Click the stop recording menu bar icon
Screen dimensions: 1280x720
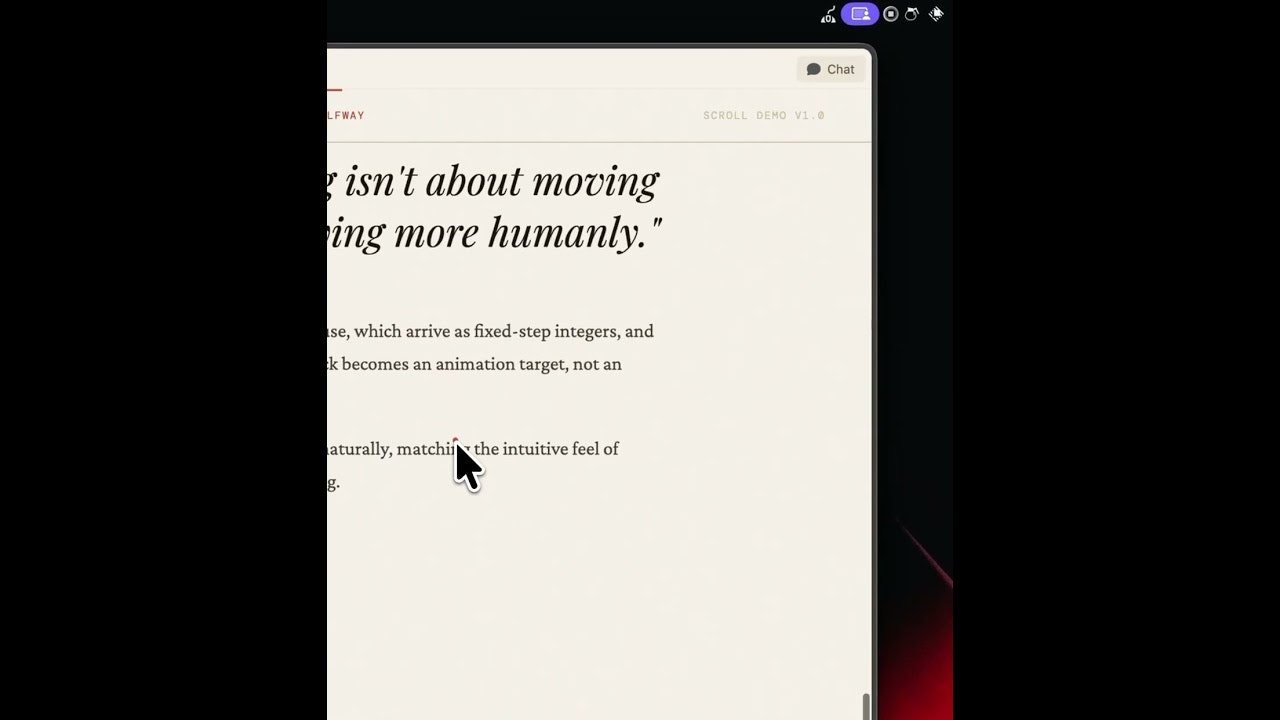(891, 14)
